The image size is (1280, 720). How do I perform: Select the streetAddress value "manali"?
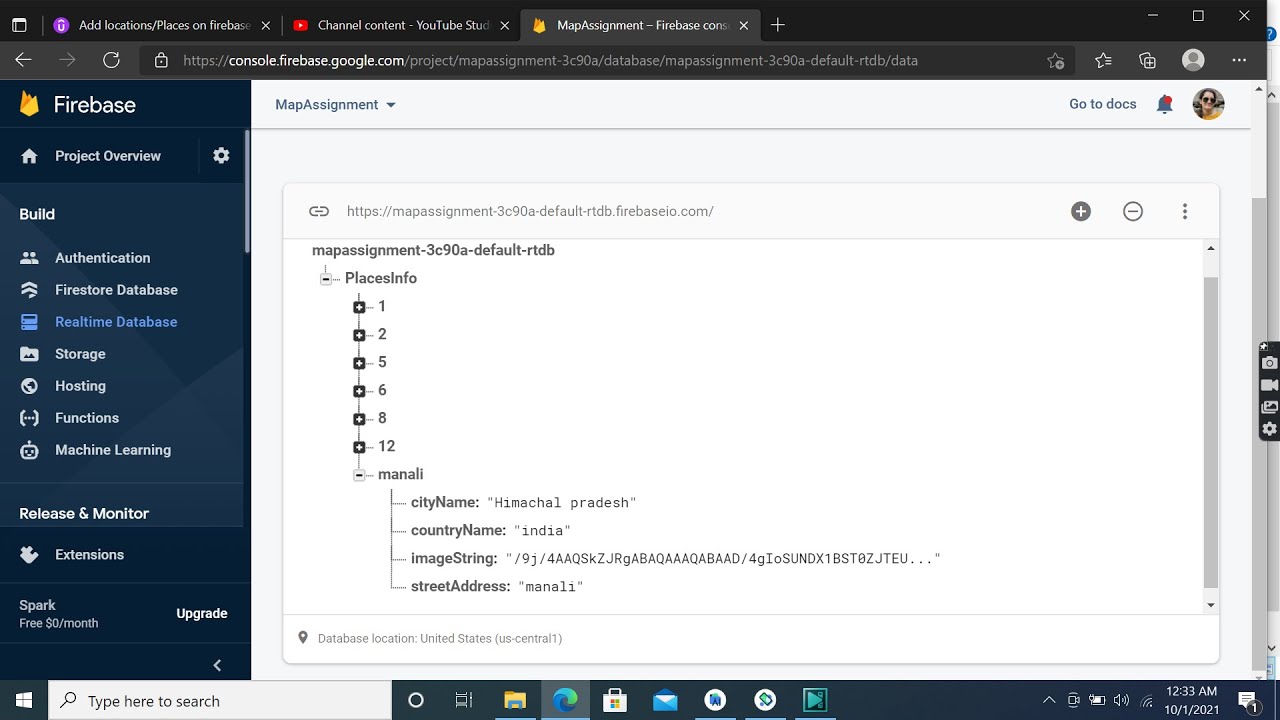pyautogui.click(x=551, y=587)
